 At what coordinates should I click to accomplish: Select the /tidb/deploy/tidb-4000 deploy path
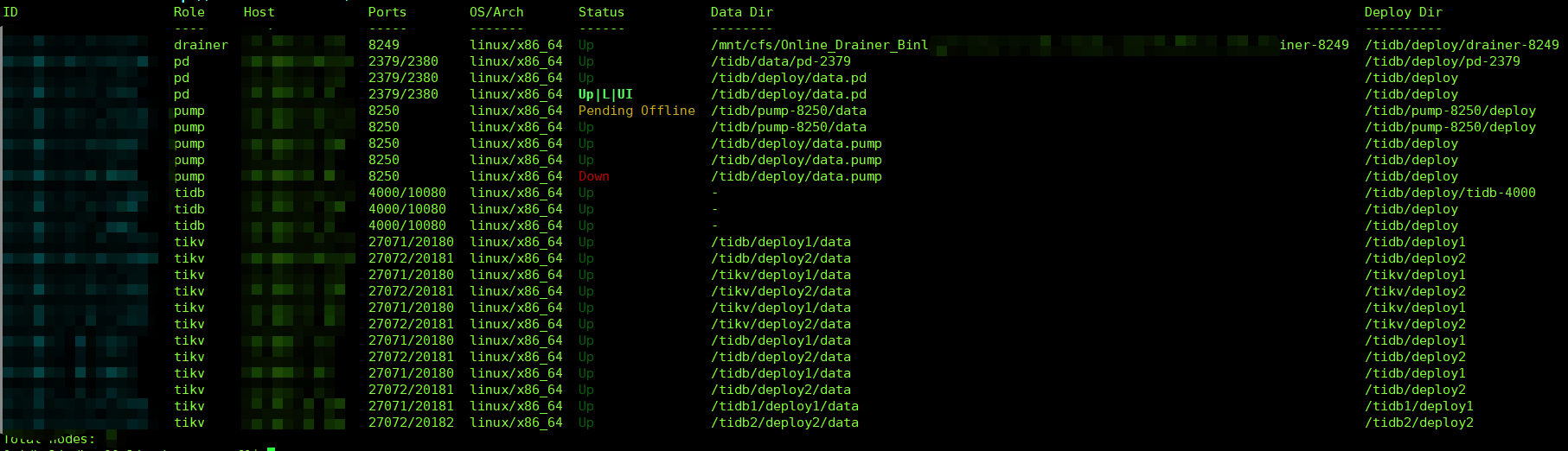[1450, 193]
